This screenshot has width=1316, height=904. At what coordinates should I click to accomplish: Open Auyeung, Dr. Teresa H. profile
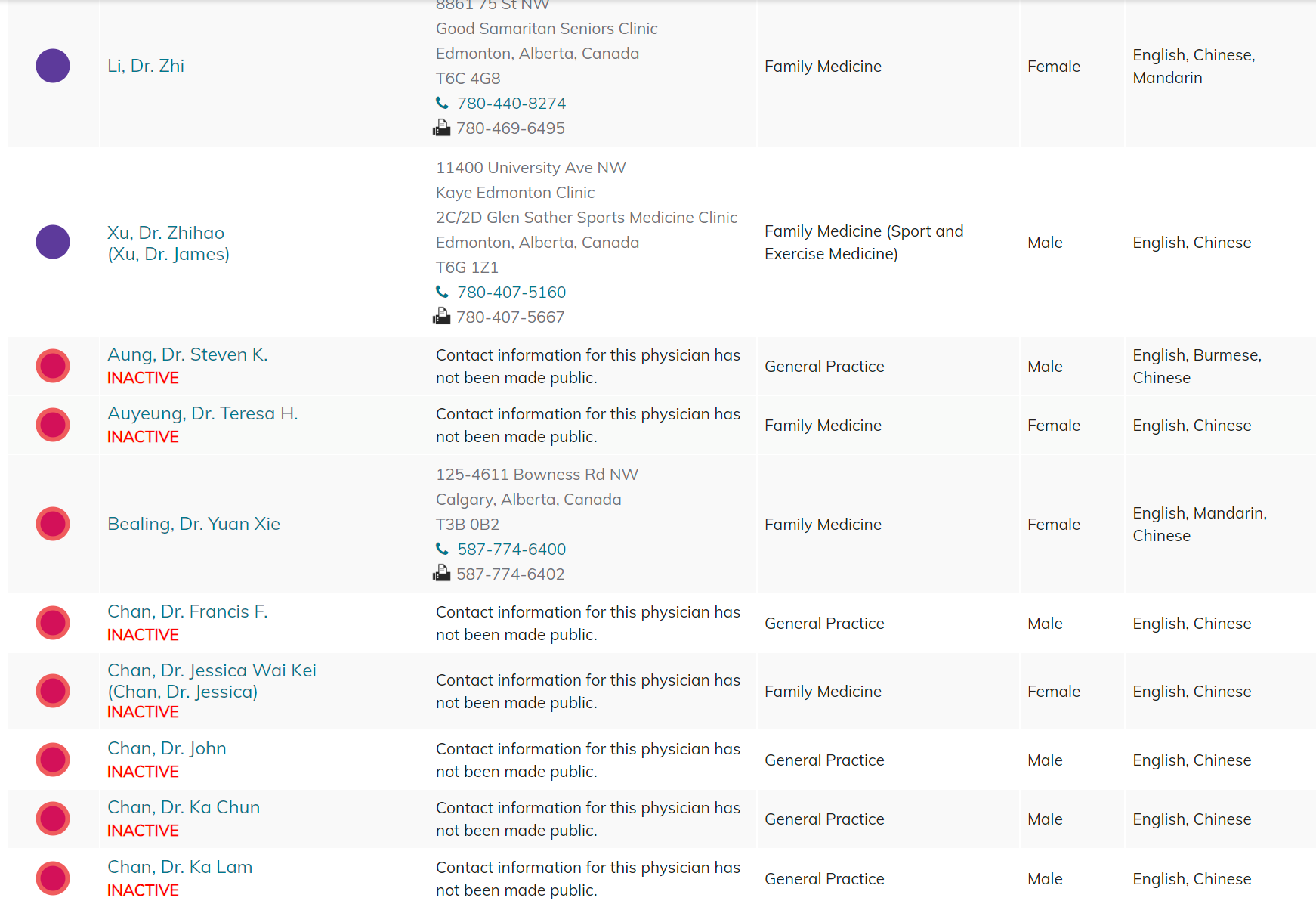coord(202,413)
